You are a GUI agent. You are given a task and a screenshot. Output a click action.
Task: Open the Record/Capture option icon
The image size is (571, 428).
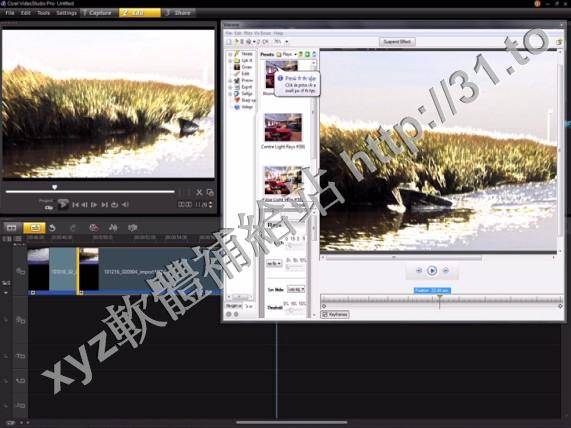click(94, 228)
